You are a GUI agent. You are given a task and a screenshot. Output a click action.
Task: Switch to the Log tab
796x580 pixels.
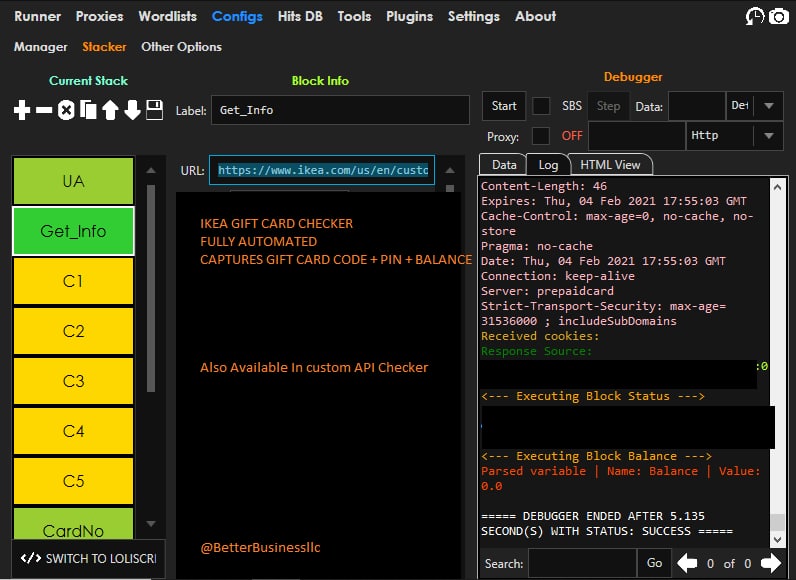coord(548,164)
